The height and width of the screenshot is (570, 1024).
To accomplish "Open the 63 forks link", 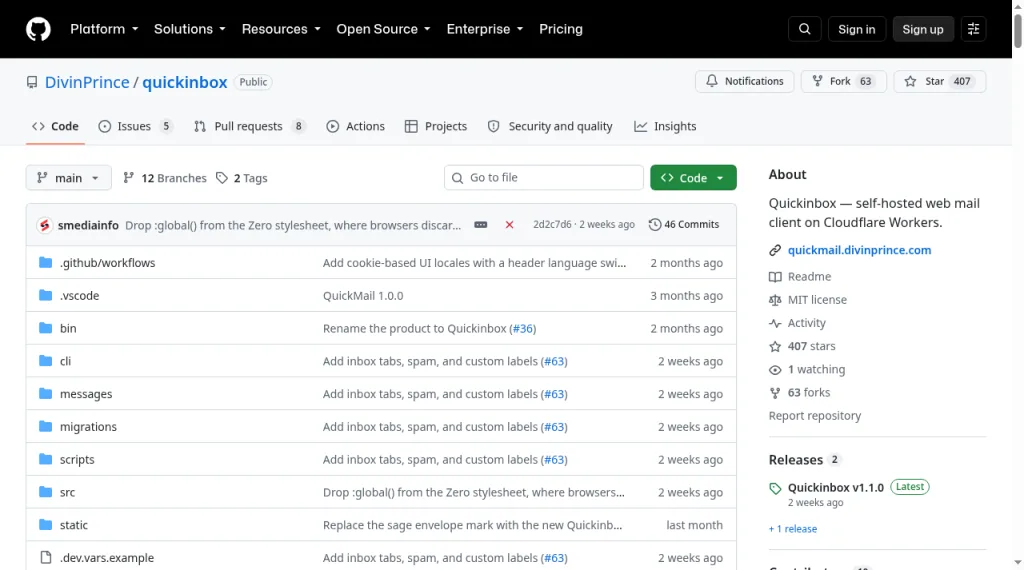I will click(x=808, y=392).
